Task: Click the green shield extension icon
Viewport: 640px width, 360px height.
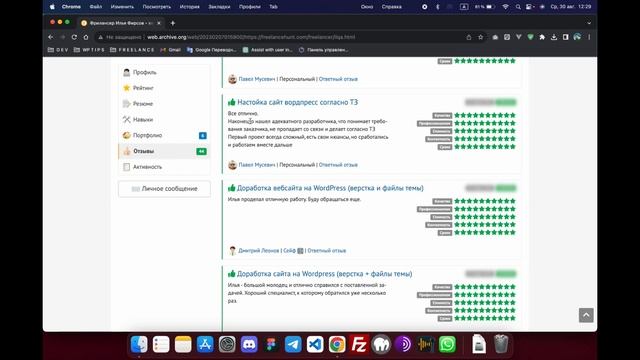Action: [530, 37]
